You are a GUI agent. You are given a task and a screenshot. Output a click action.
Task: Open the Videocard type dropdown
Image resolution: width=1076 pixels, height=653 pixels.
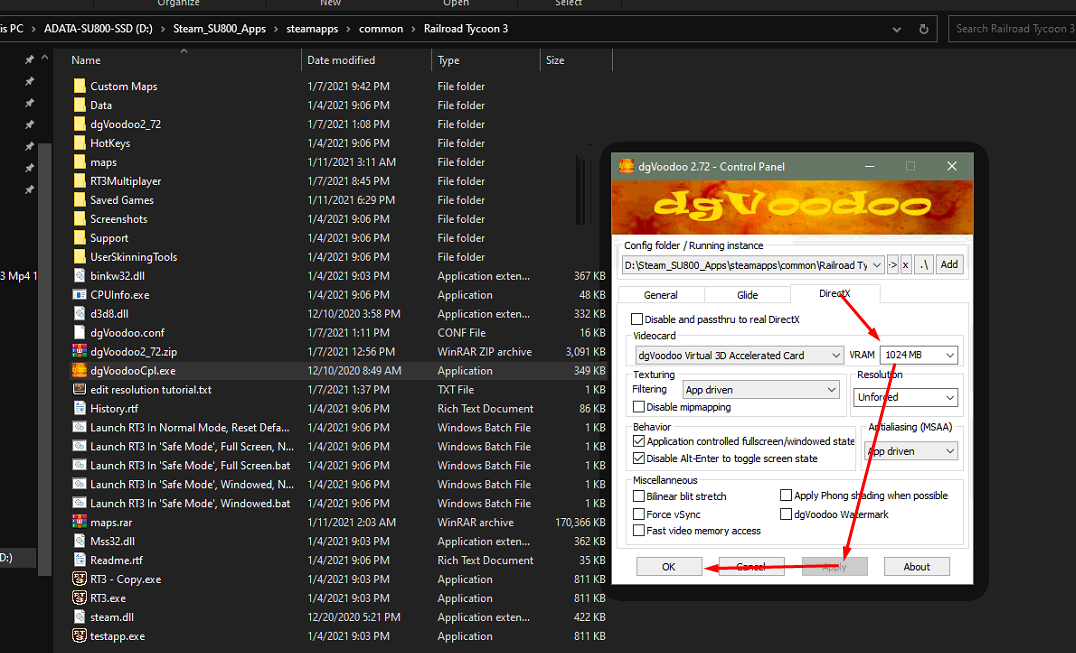pyautogui.click(x=739, y=355)
